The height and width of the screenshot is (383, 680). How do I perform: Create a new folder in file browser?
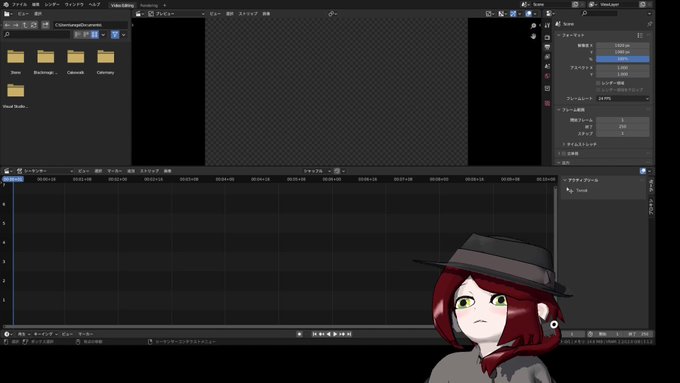click(45, 25)
